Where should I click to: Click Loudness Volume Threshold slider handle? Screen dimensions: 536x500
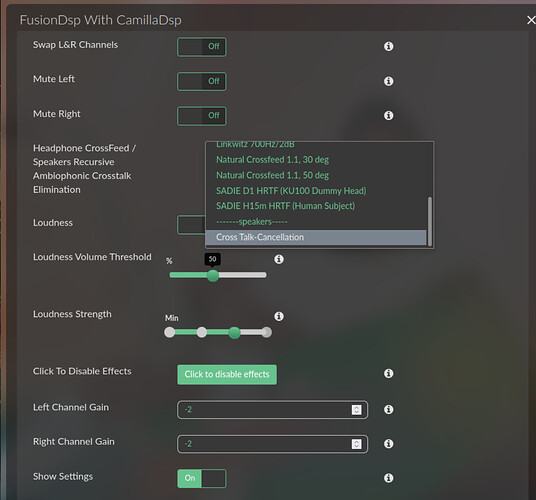(213, 275)
